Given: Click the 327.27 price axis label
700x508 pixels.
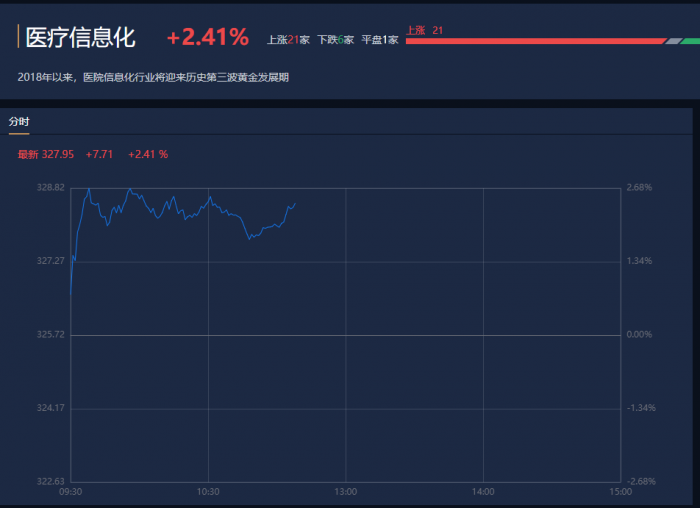Looking at the screenshot, I should 50,261.
